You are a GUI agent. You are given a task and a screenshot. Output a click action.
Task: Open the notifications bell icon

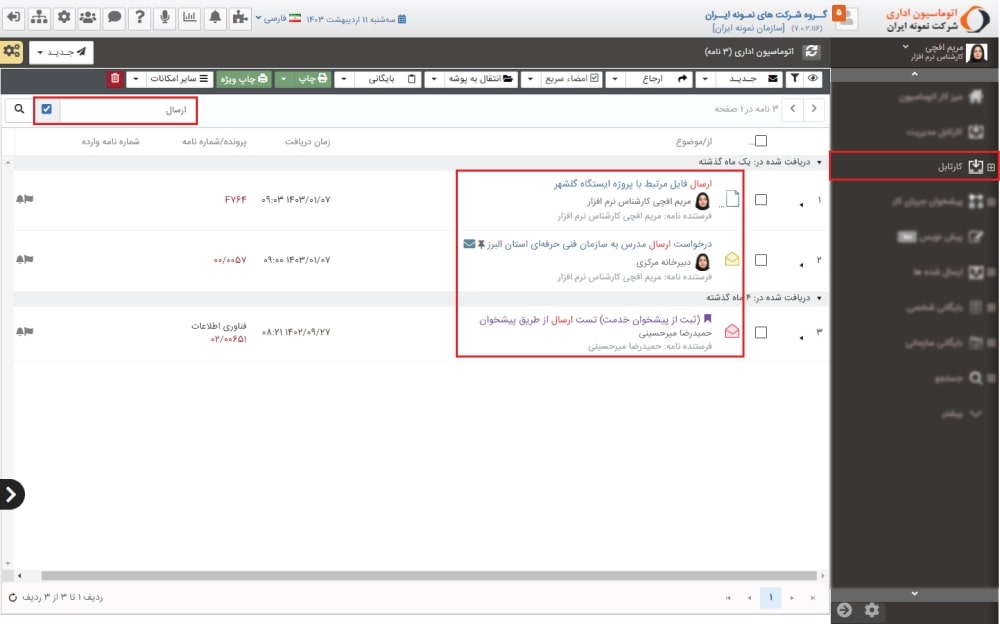click(x=214, y=17)
